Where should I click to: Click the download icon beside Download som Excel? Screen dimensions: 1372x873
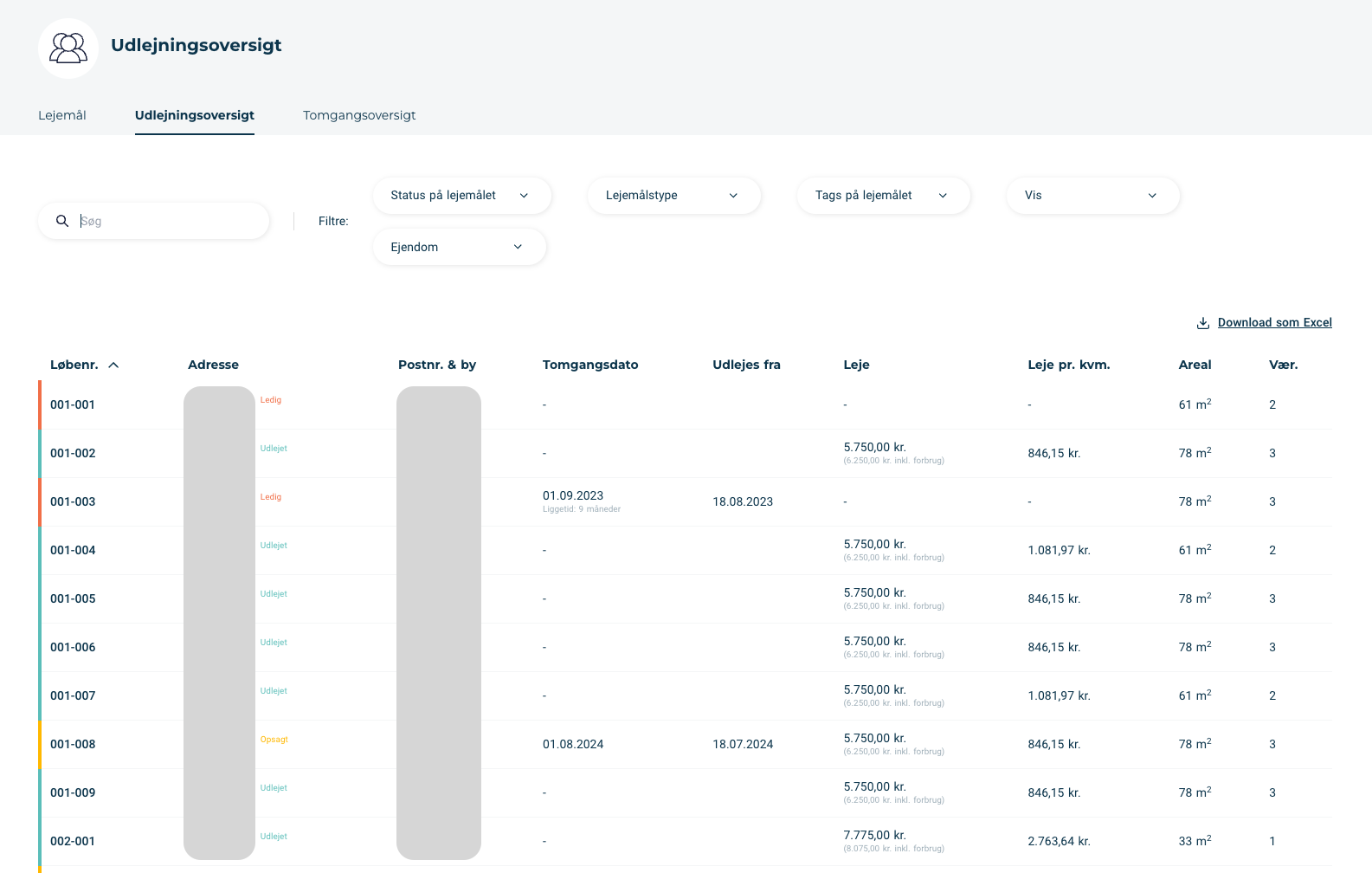(x=1203, y=323)
